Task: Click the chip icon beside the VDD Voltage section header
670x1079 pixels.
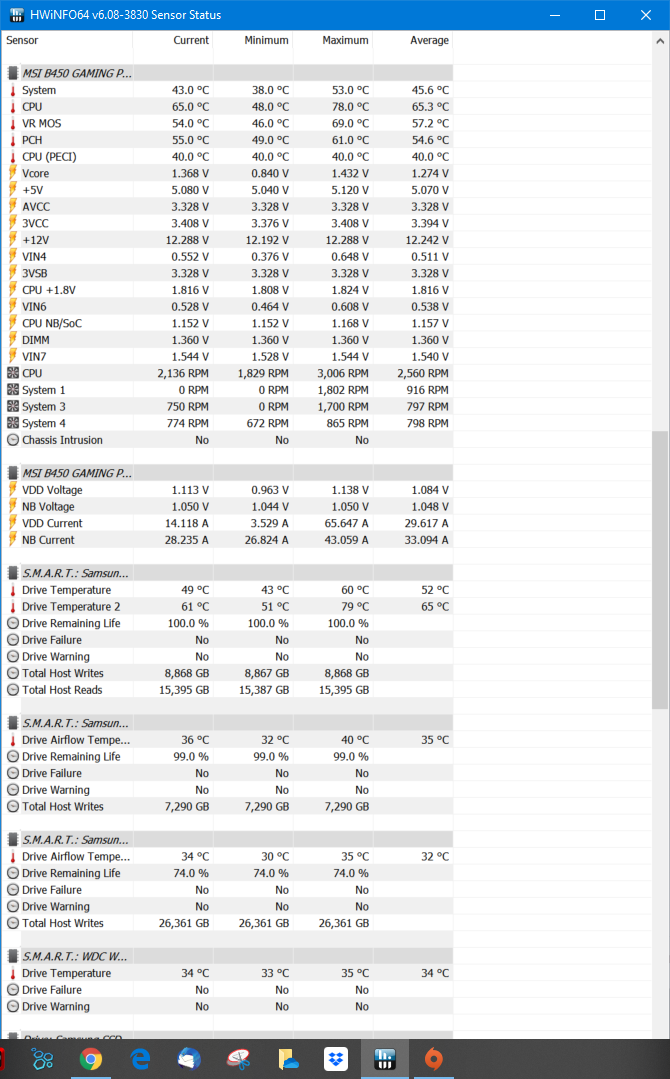Action: coord(12,473)
